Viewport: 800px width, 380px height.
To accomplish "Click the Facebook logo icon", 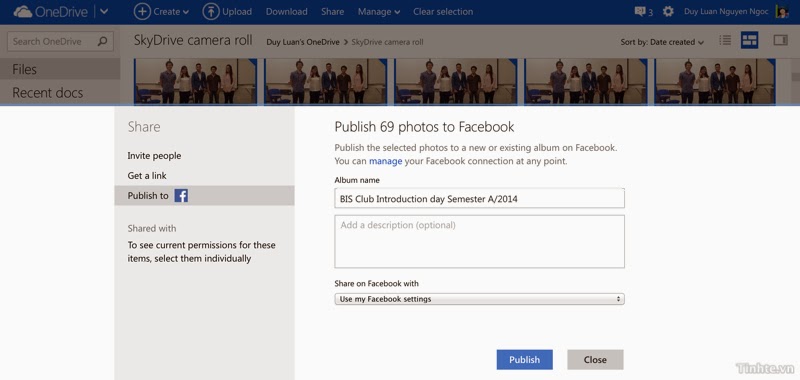I will pyautogui.click(x=181, y=195).
